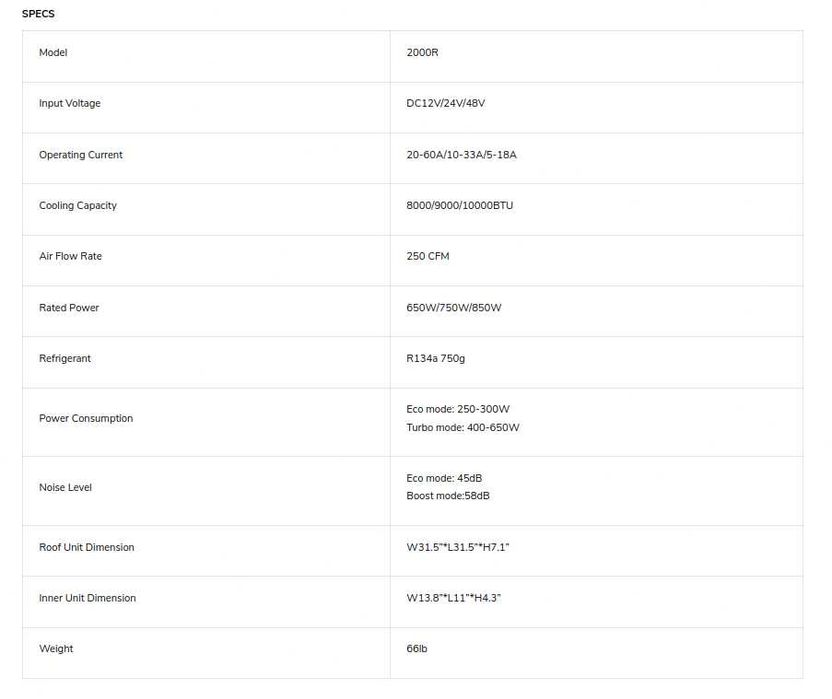
Task: Select the 250 CFM value
Action: [x=428, y=256]
